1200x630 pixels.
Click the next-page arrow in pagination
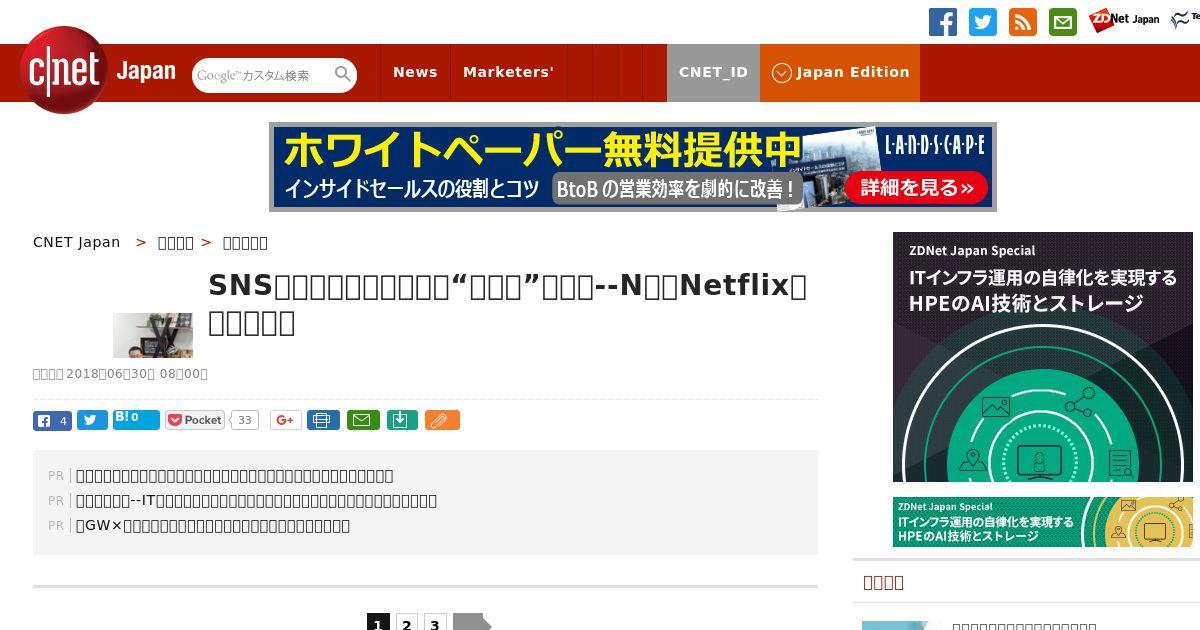click(472, 622)
